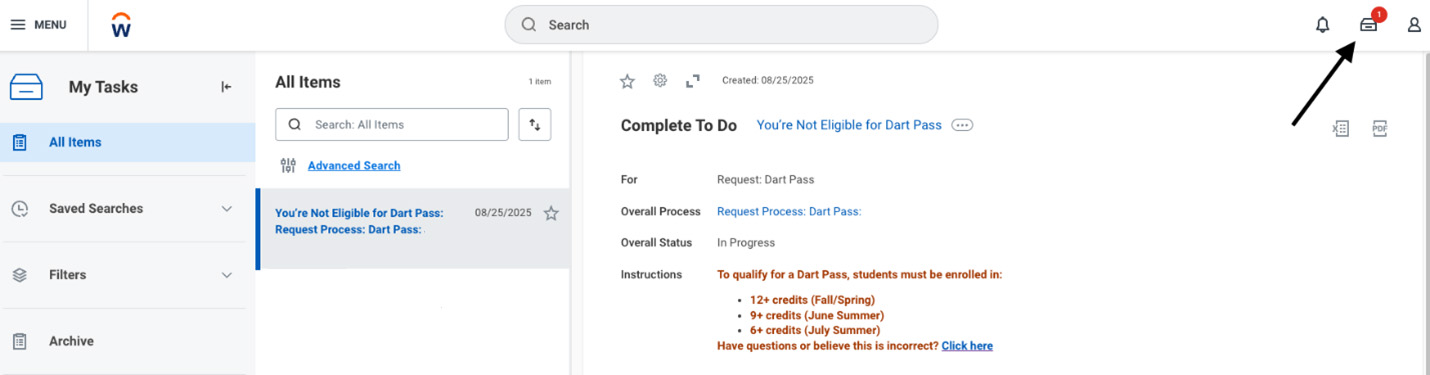Click the Advanced Search sliders icon

(288, 166)
